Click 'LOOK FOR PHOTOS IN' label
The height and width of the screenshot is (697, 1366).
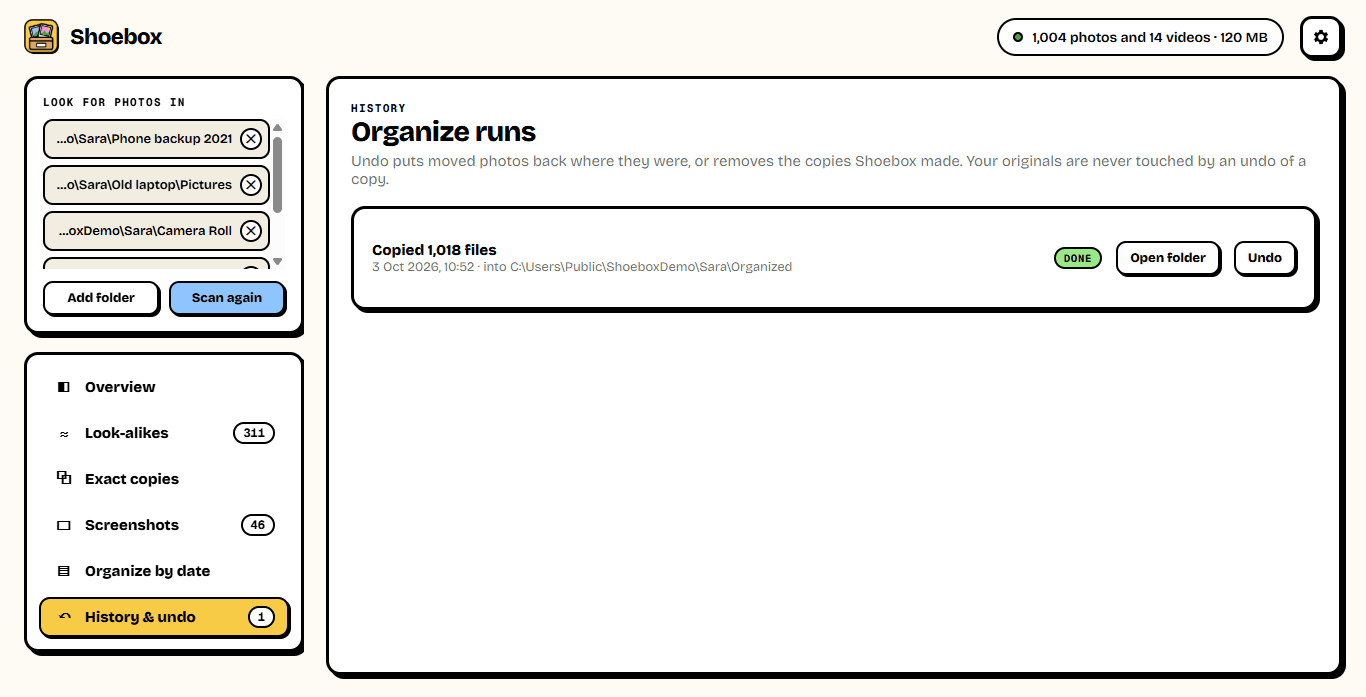(114, 102)
